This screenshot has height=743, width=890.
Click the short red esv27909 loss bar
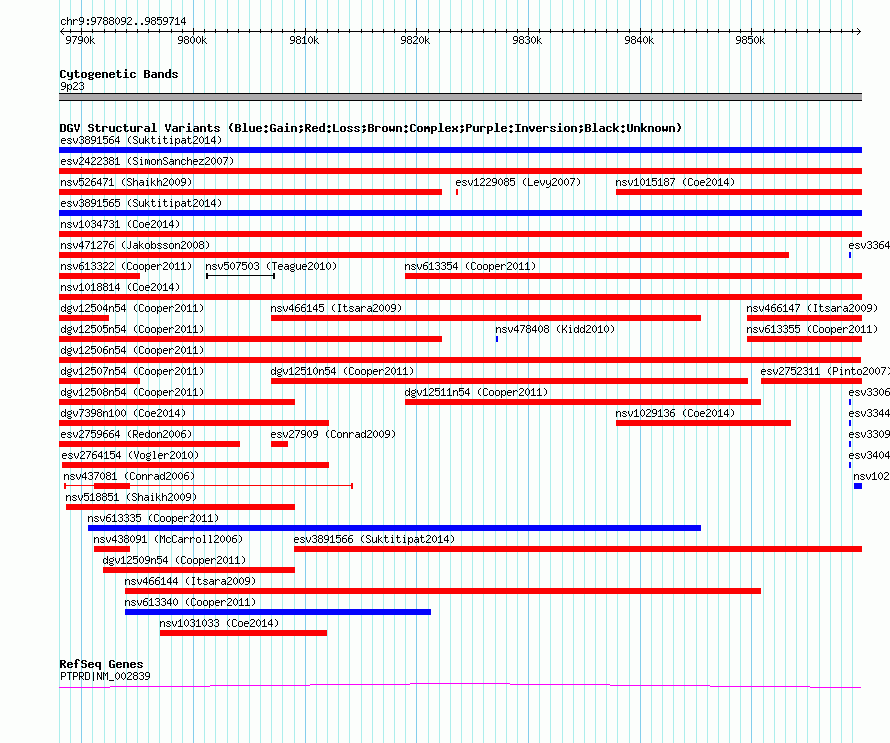(x=279, y=444)
